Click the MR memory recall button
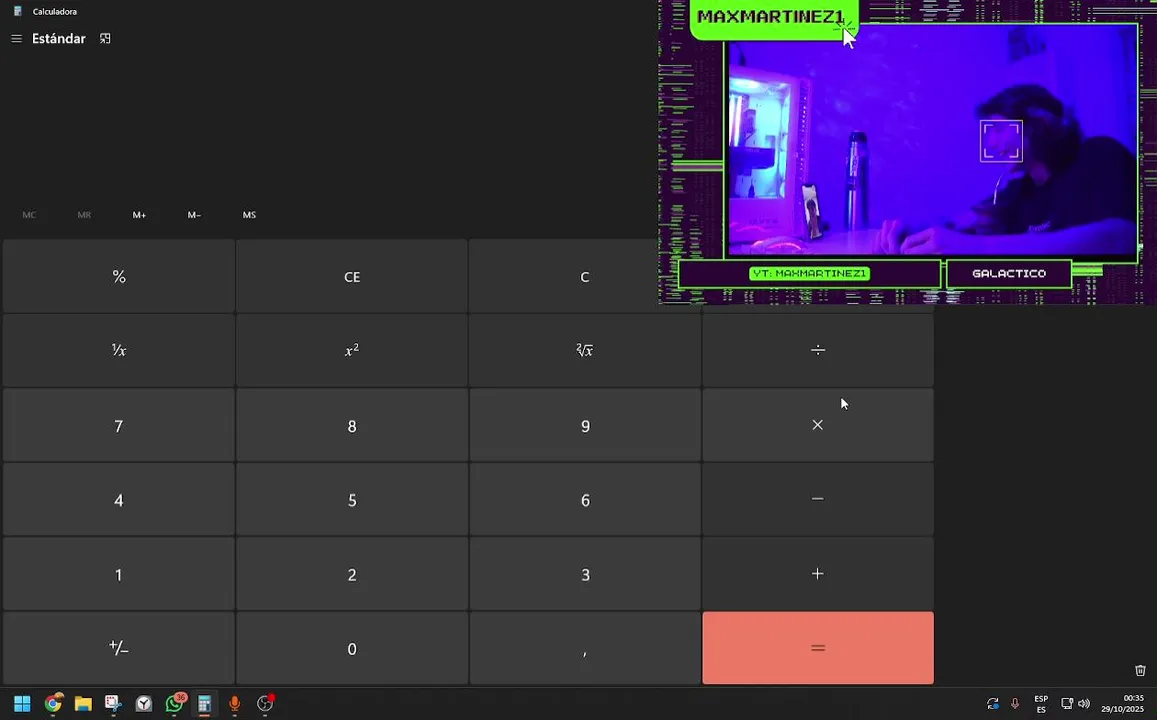Viewport: 1157px width, 720px height. [x=84, y=215]
